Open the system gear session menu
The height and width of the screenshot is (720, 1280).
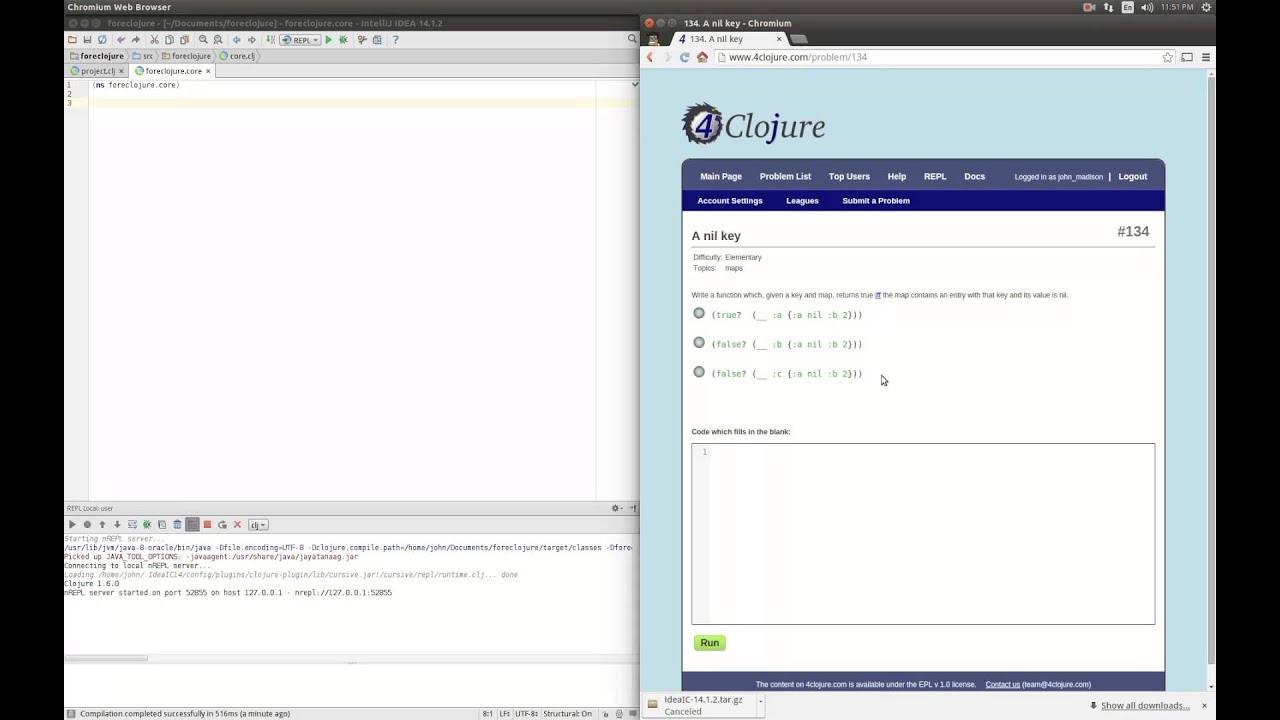pos(1207,7)
